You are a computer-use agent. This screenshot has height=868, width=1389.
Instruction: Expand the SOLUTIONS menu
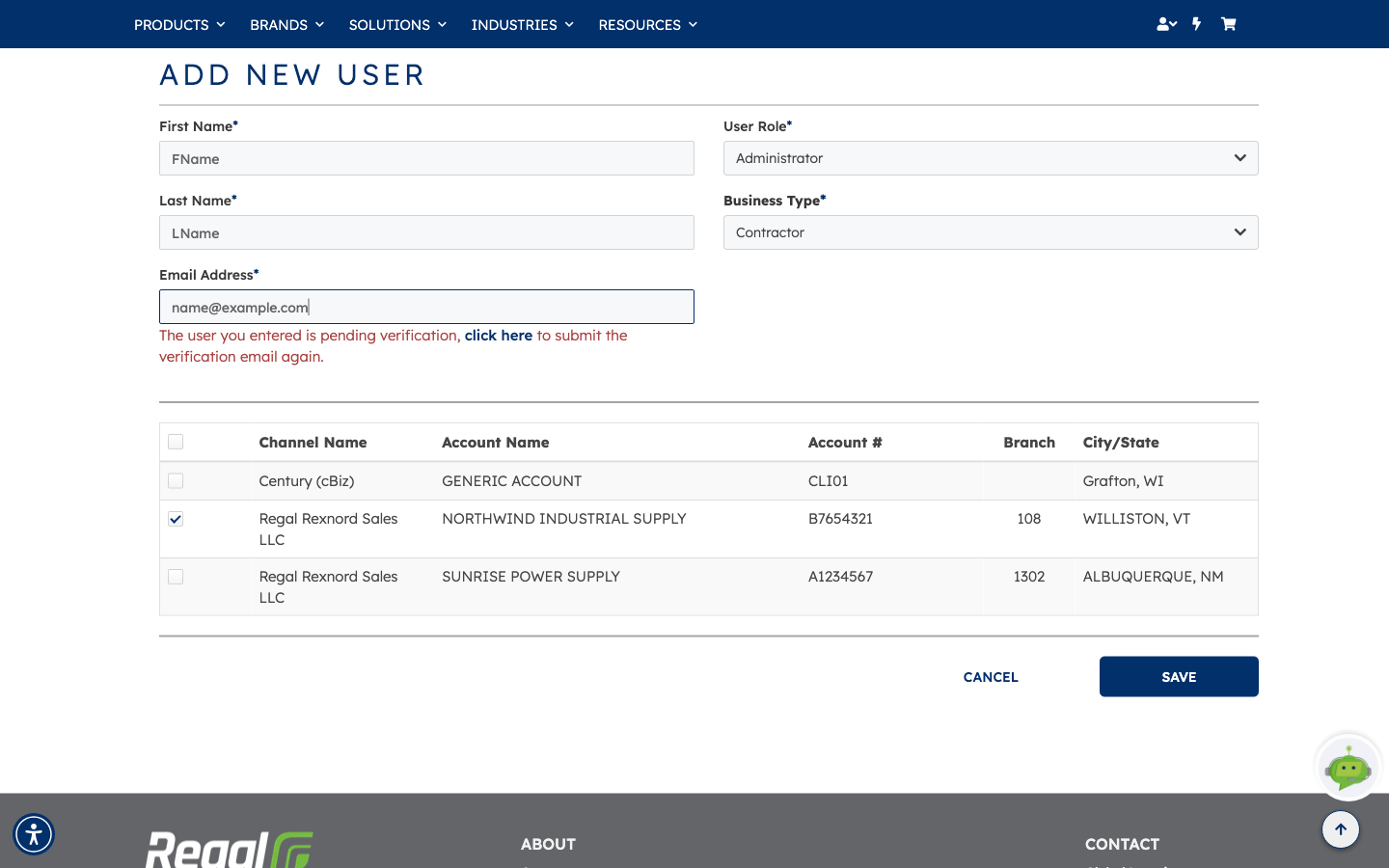click(x=397, y=24)
